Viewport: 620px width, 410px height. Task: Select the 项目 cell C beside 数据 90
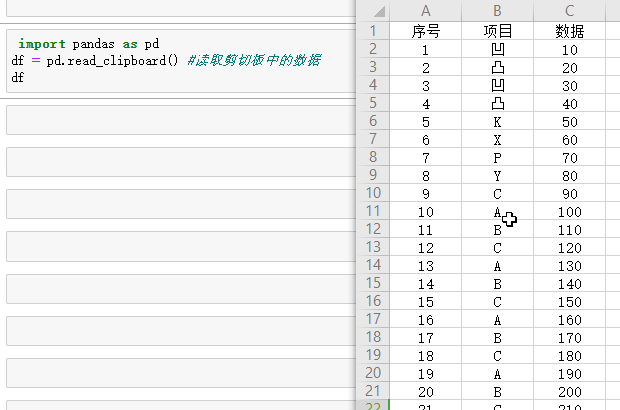(x=497, y=194)
